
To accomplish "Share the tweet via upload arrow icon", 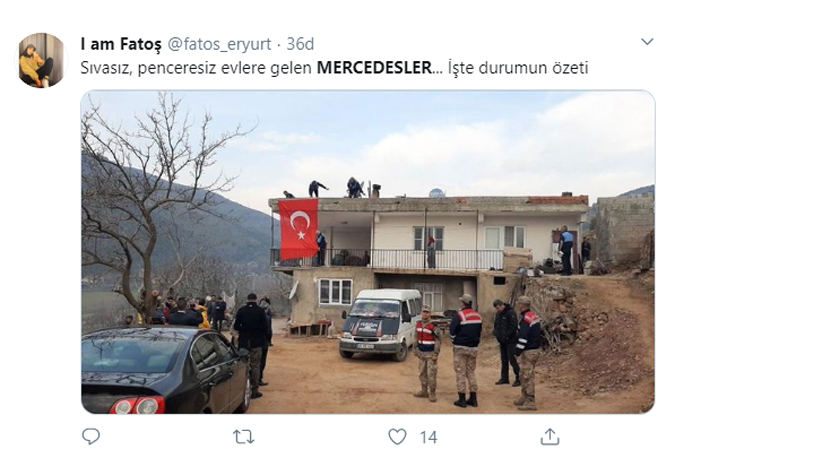I will click(x=550, y=437).
